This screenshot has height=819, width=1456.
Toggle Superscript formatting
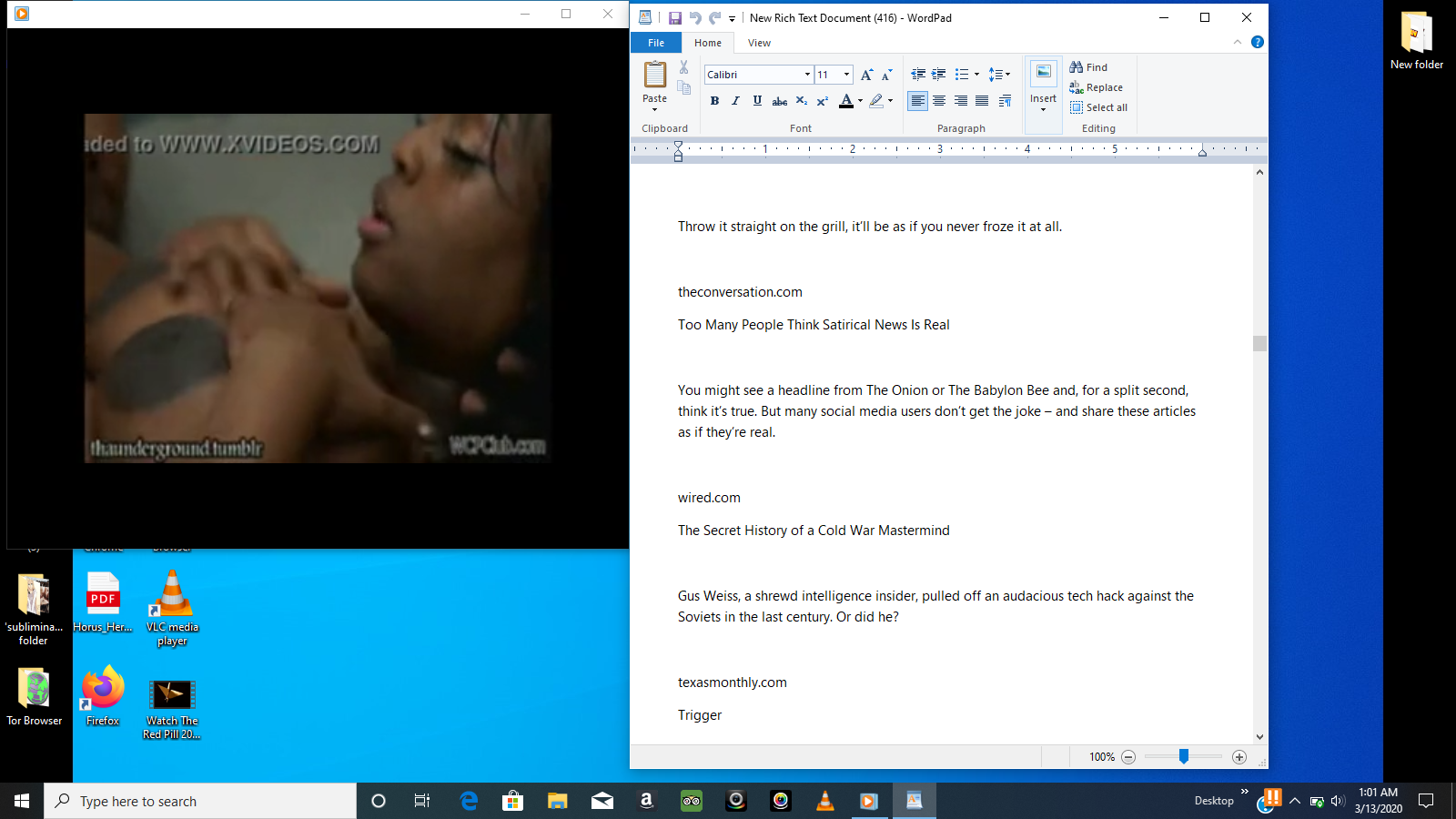[x=822, y=101]
